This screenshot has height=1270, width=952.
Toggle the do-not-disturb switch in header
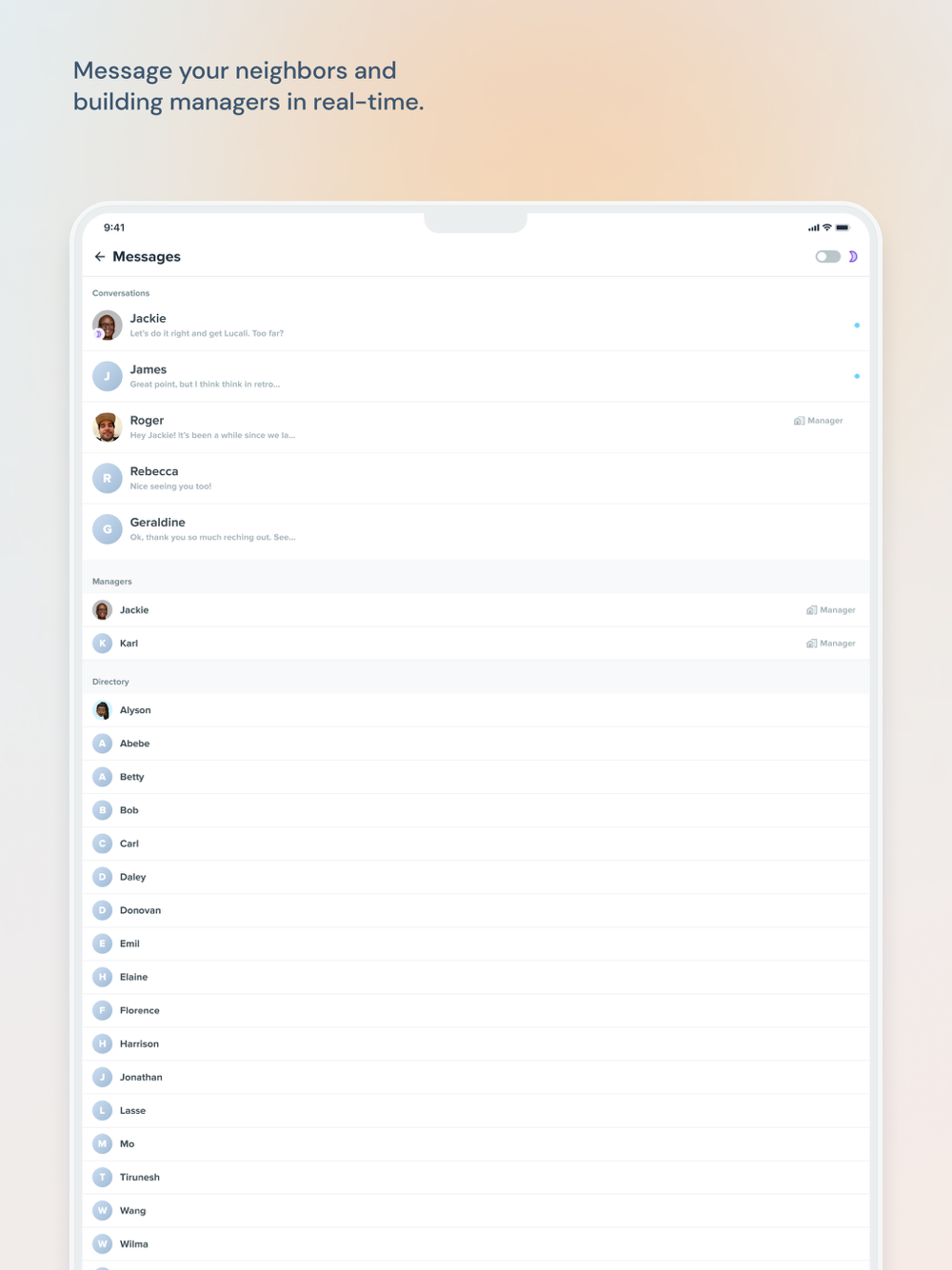coord(828,257)
